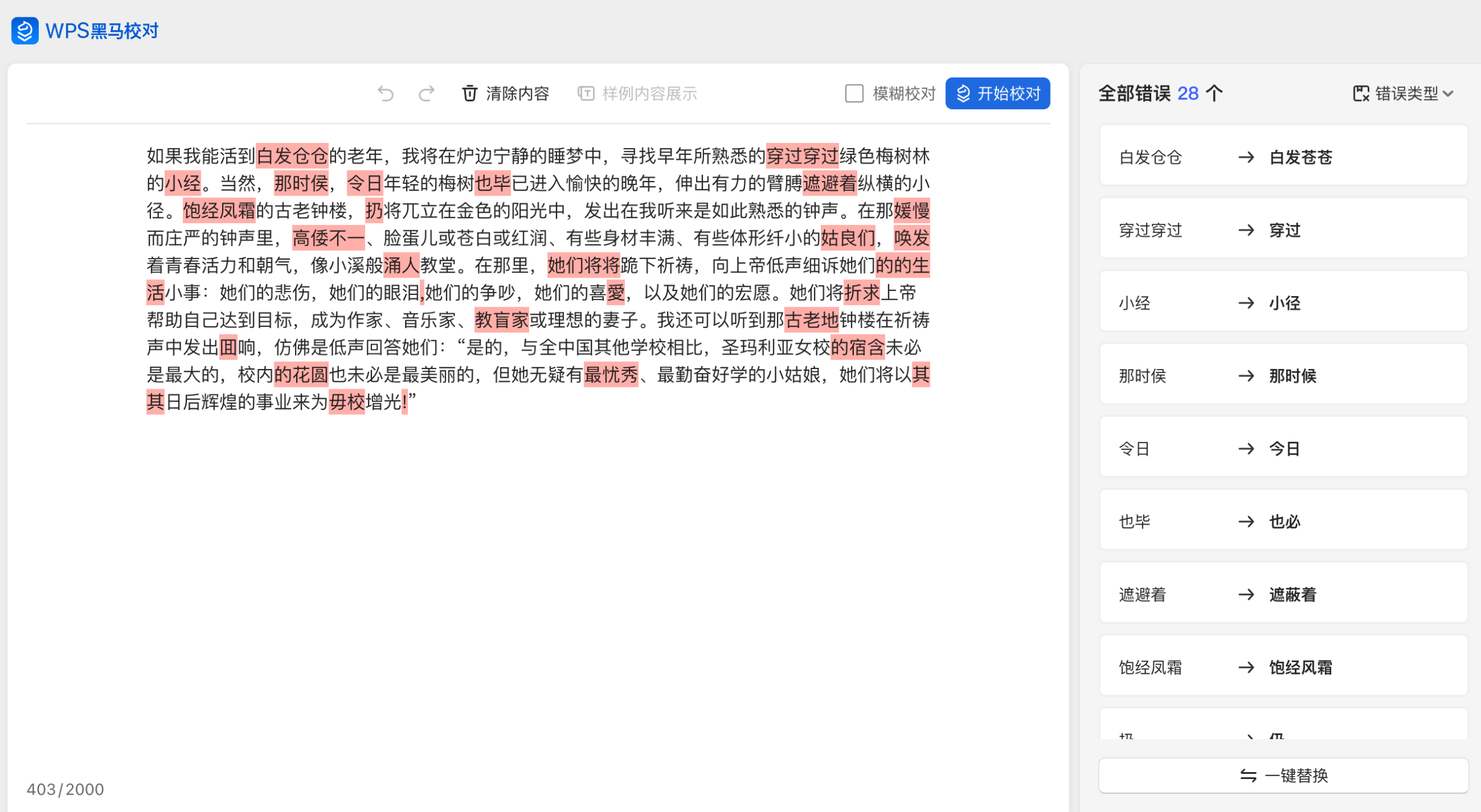Click highlighted 遮避着 in the text
The width and height of the screenshot is (1481, 812).
pyautogui.click(x=830, y=183)
